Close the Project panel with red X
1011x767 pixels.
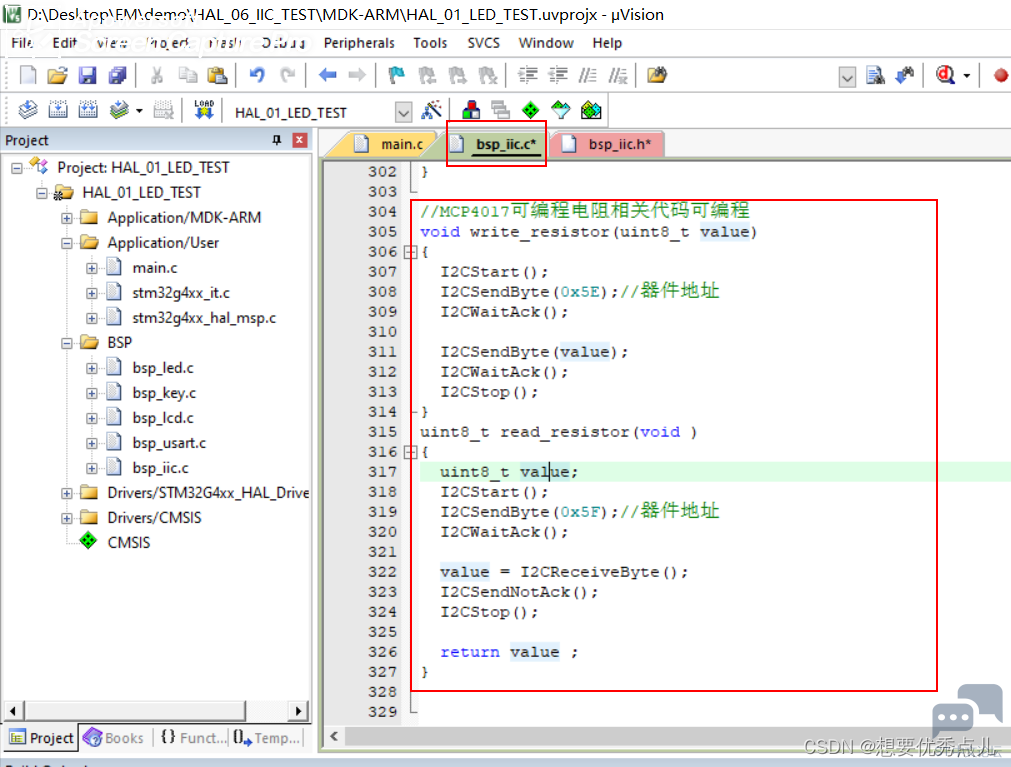[300, 141]
